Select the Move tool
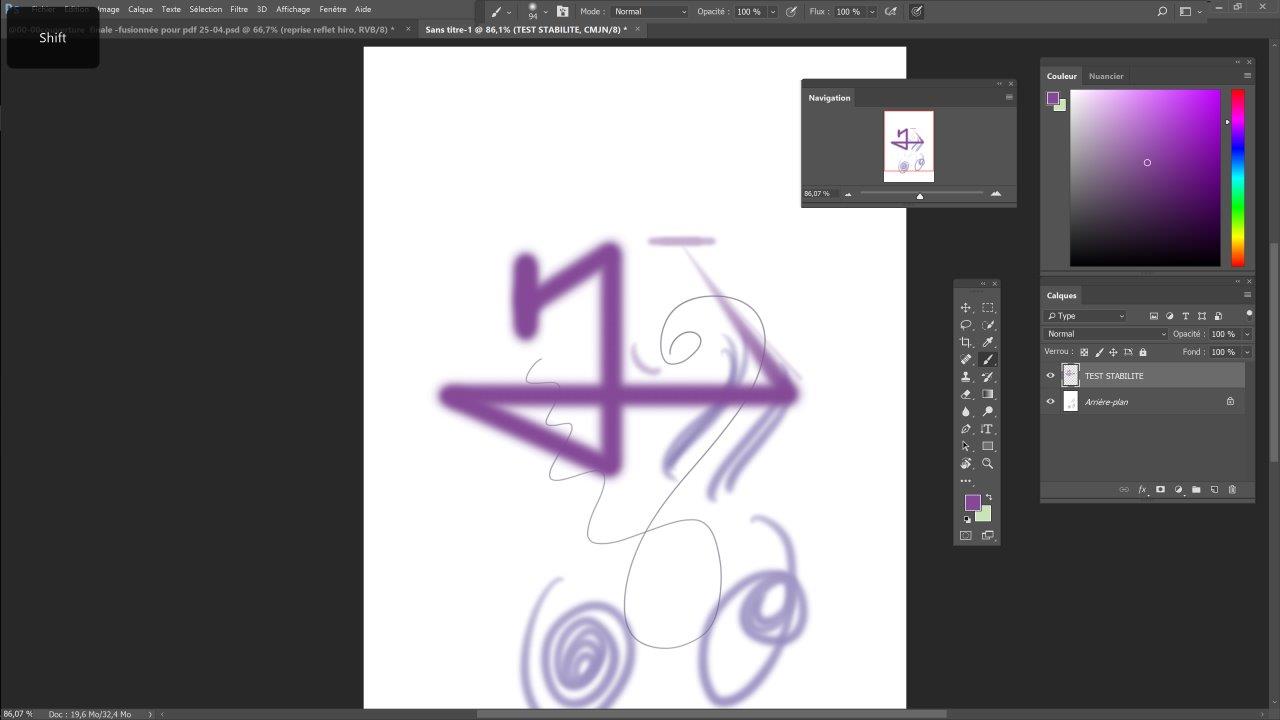1280x720 pixels. (x=966, y=308)
